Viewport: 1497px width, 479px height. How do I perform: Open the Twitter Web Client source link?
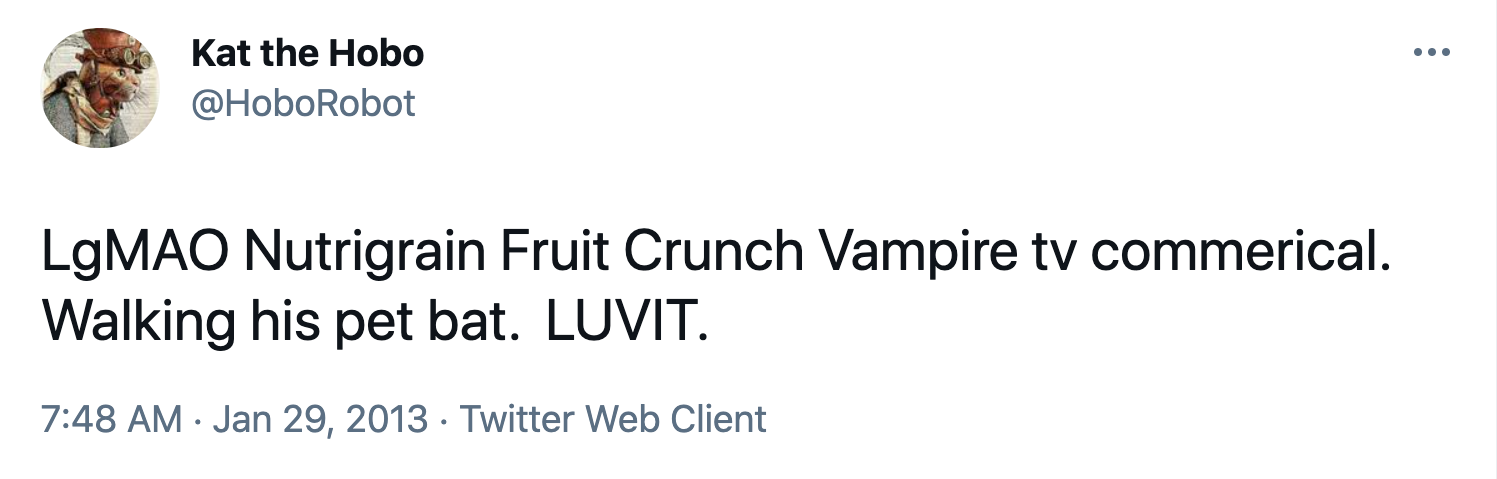[613, 418]
